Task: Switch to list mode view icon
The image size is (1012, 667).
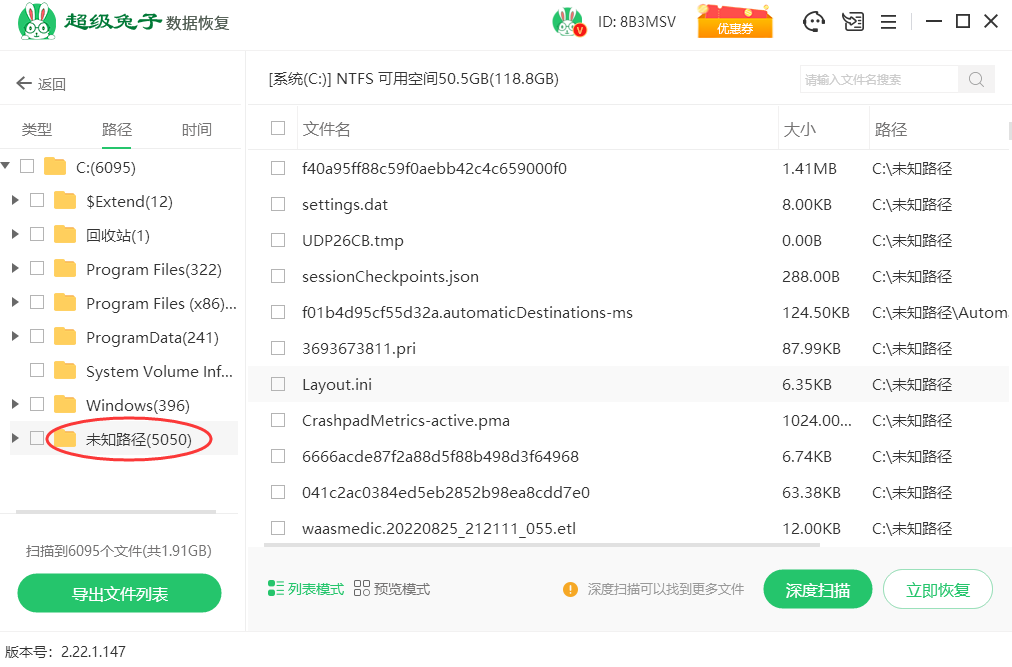Action: pyautogui.click(x=276, y=589)
